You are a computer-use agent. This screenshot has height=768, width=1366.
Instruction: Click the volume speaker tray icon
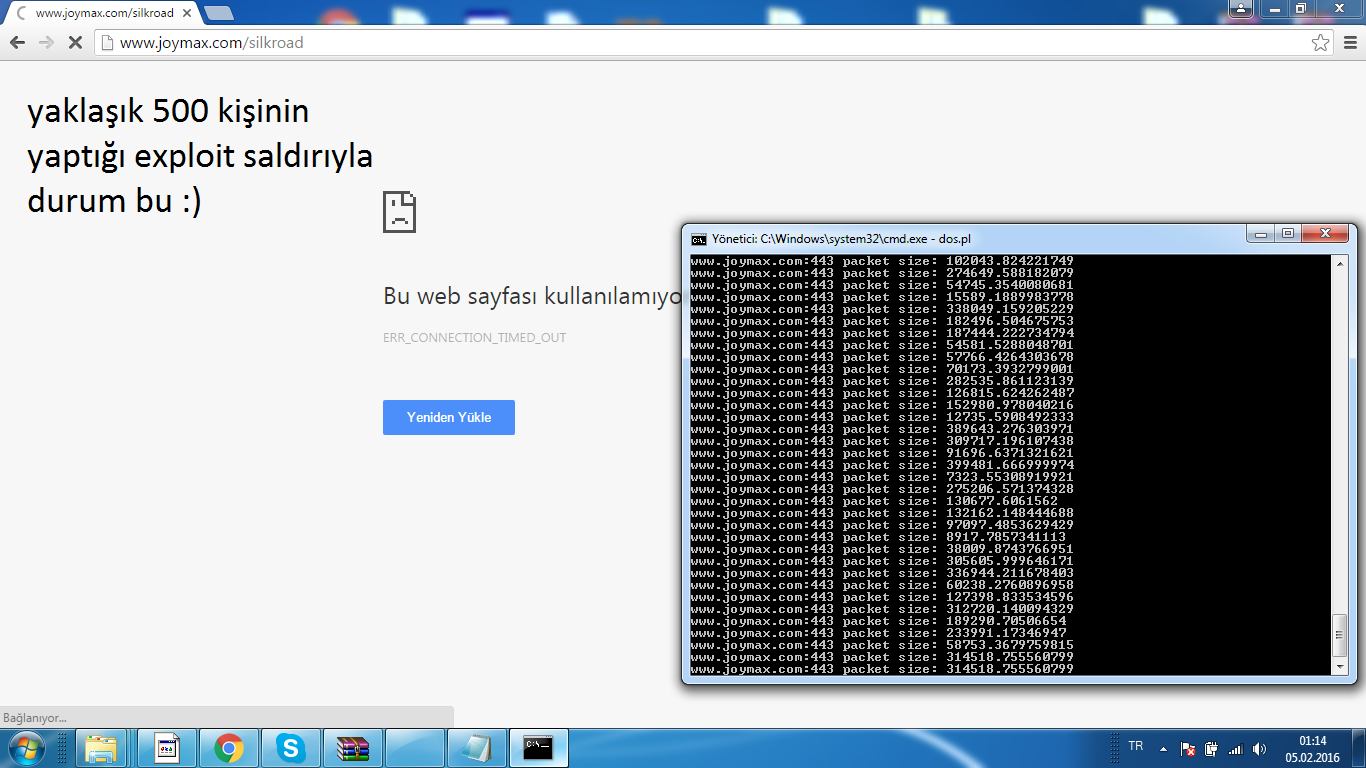(x=1259, y=748)
